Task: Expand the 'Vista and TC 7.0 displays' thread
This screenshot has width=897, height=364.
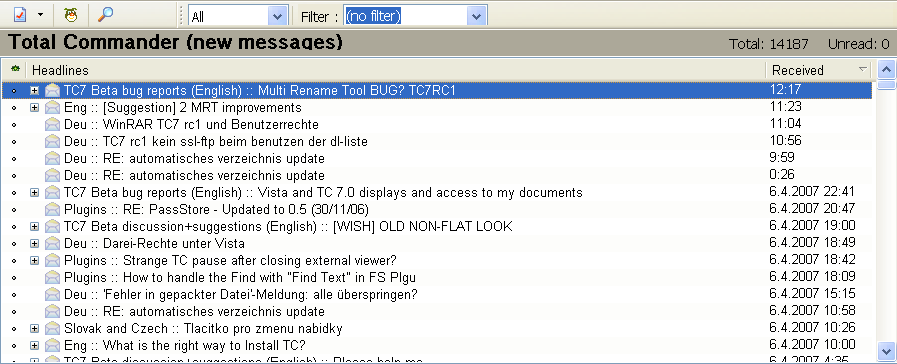Action: (34, 192)
